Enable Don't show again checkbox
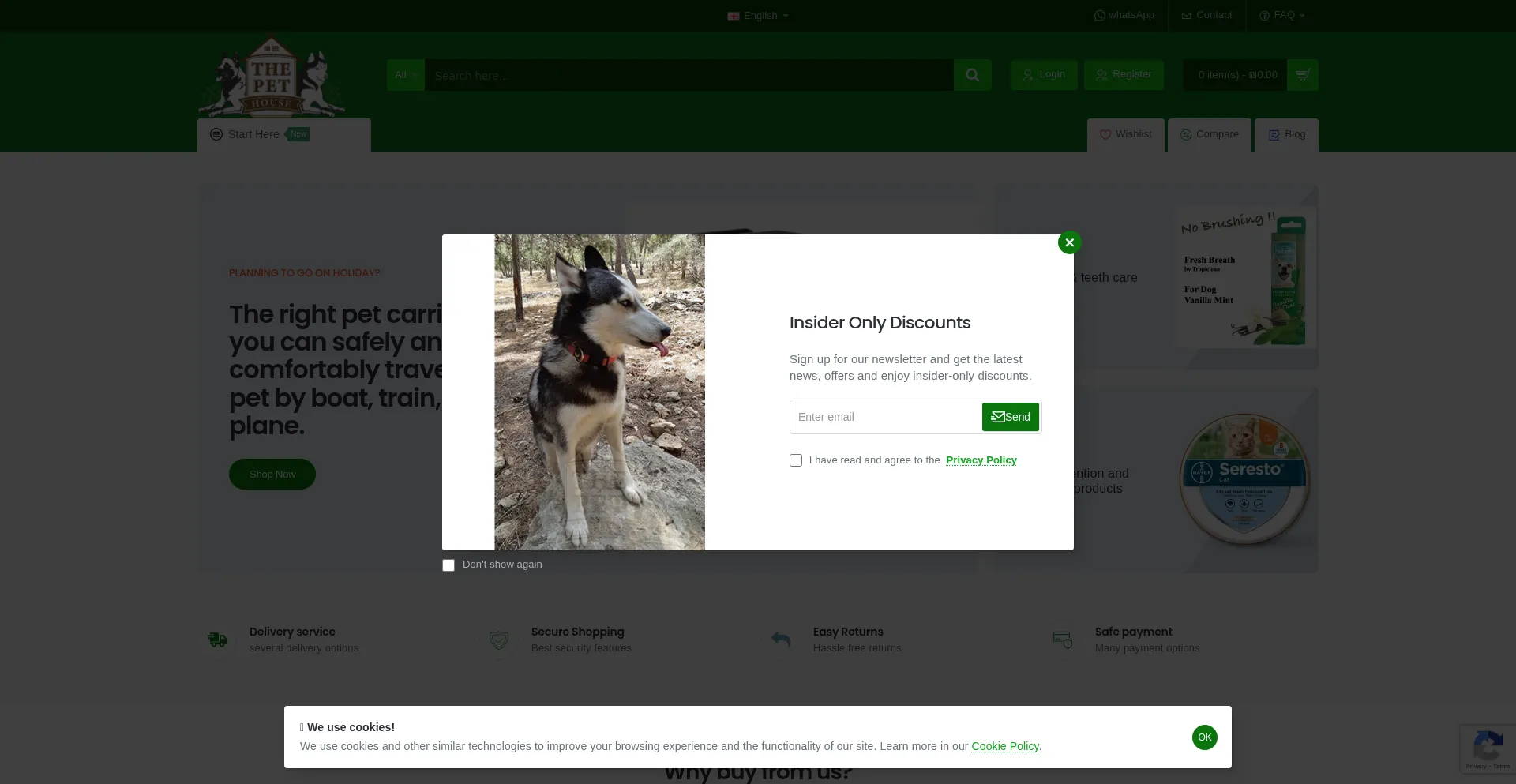1516x784 pixels. pos(448,565)
